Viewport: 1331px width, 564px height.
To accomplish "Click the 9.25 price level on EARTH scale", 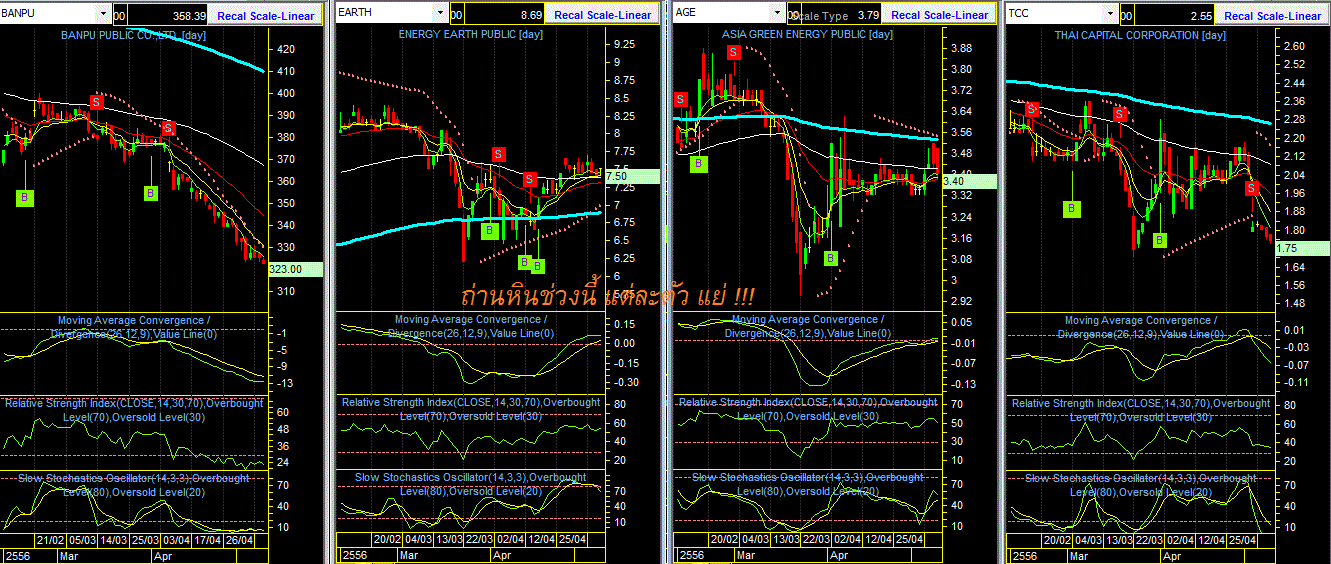I will [x=625, y=45].
